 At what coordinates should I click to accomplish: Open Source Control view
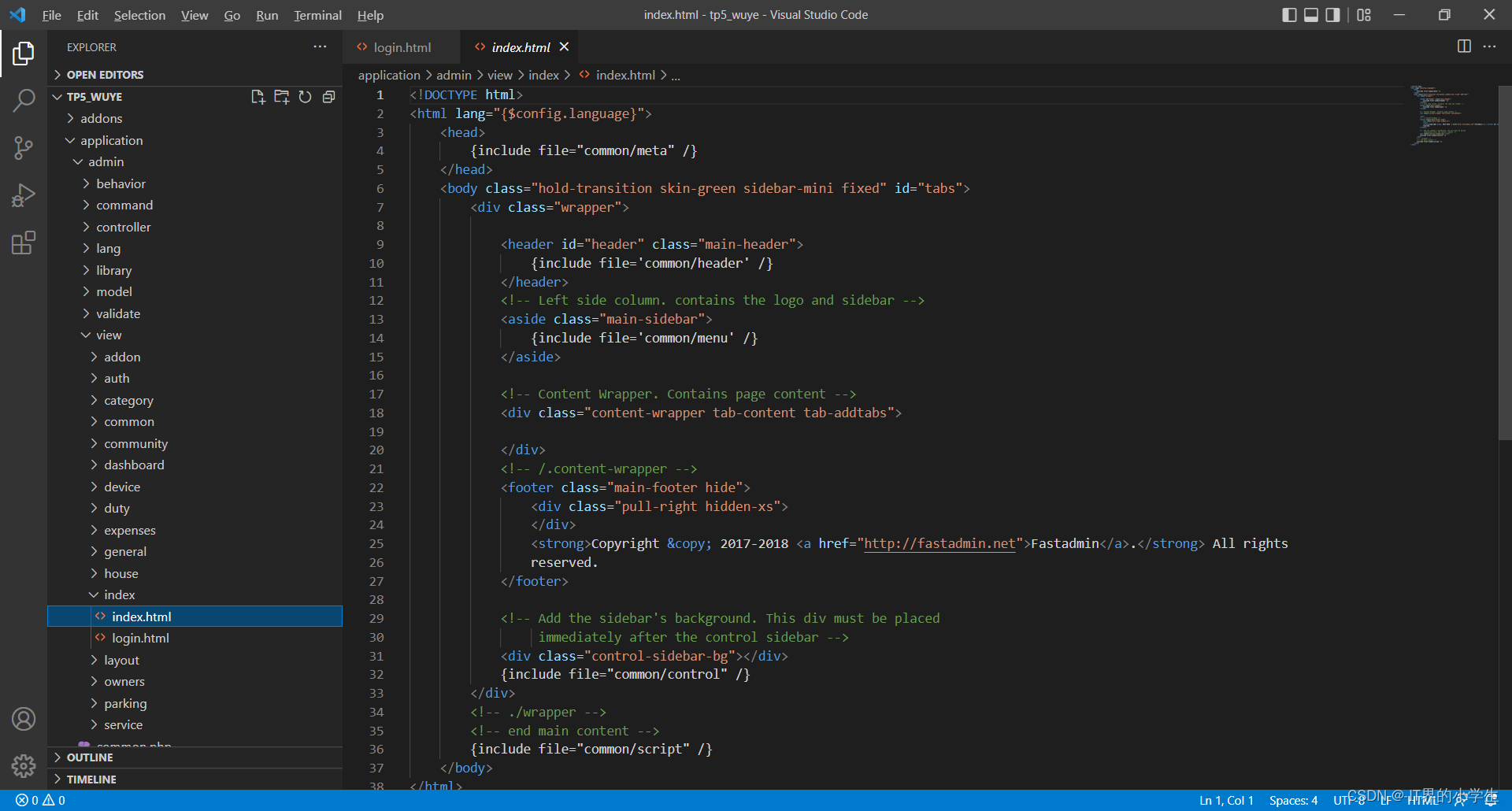click(x=24, y=148)
